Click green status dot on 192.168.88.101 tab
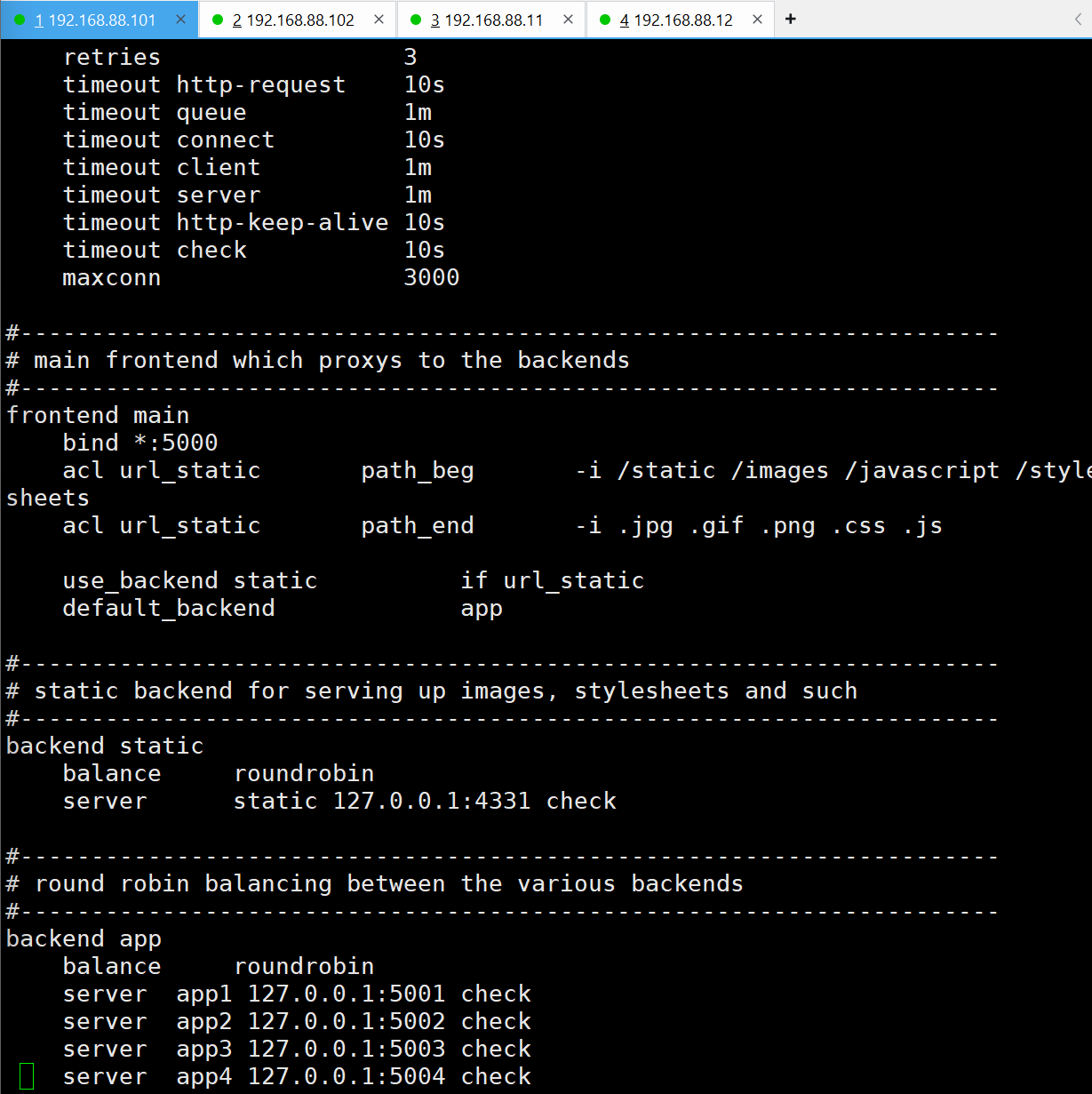The height and width of the screenshot is (1094, 1092). [20, 20]
